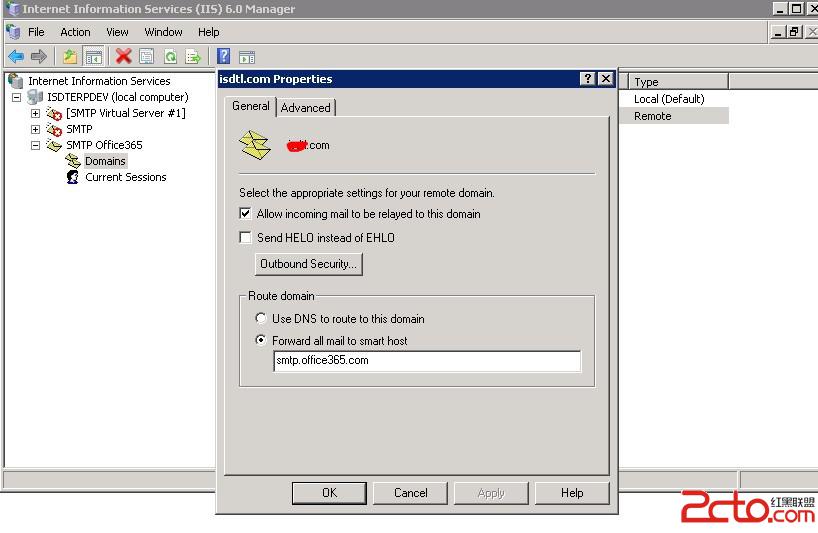Open the Window menu
Viewport: 818px width, 533px height.
tap(163, 32)
